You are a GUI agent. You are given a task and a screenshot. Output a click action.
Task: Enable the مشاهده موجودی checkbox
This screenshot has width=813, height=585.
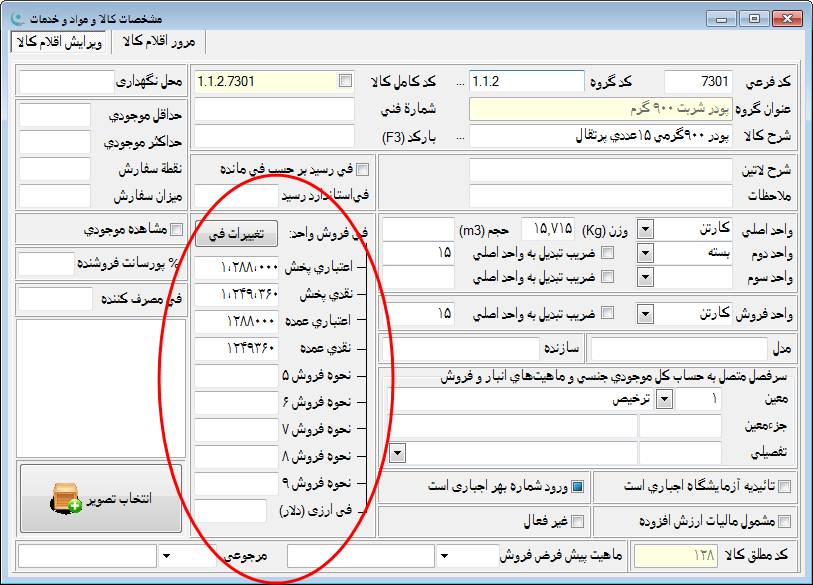point(177,230)
